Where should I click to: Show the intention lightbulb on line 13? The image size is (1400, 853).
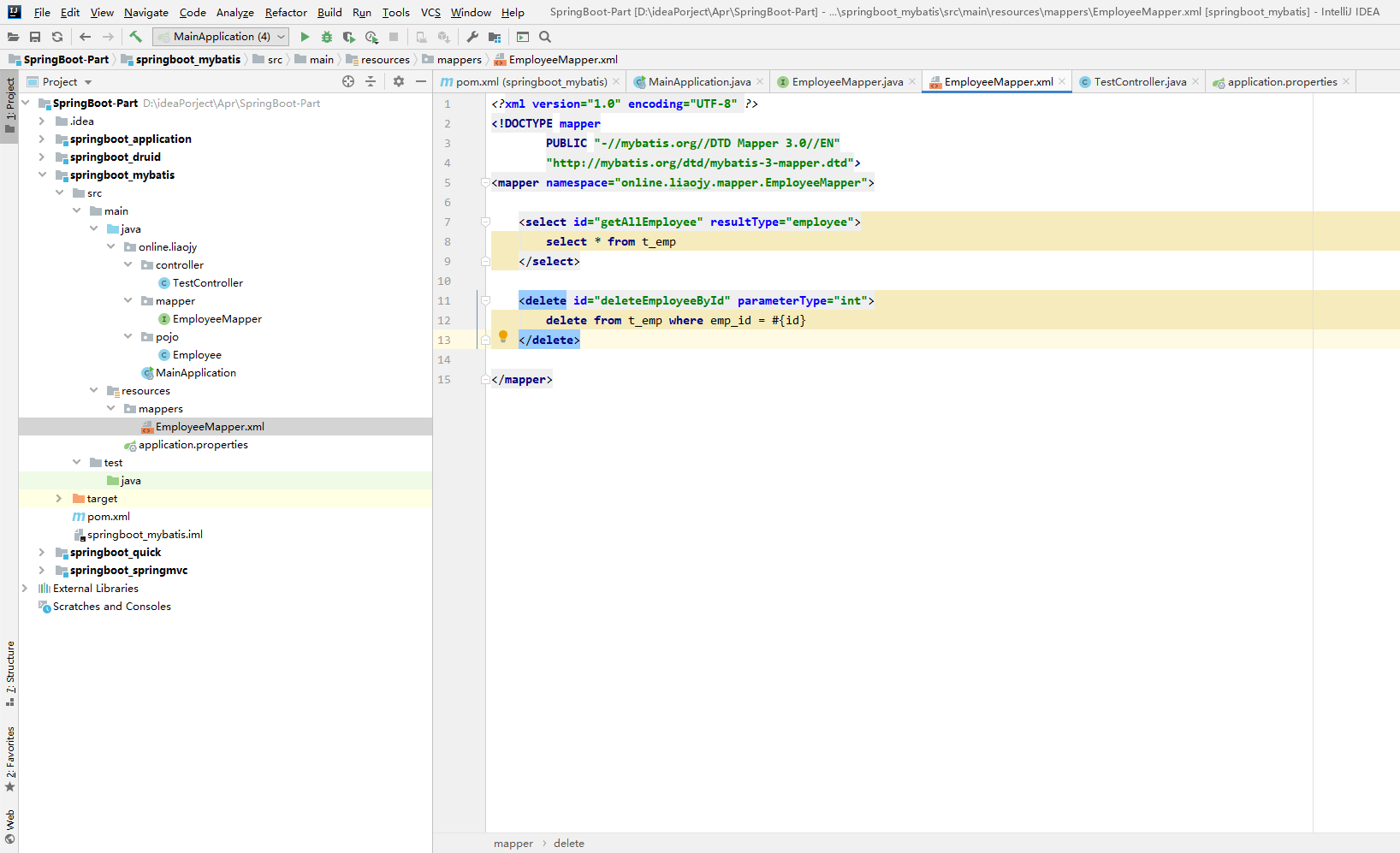[503, 336]
